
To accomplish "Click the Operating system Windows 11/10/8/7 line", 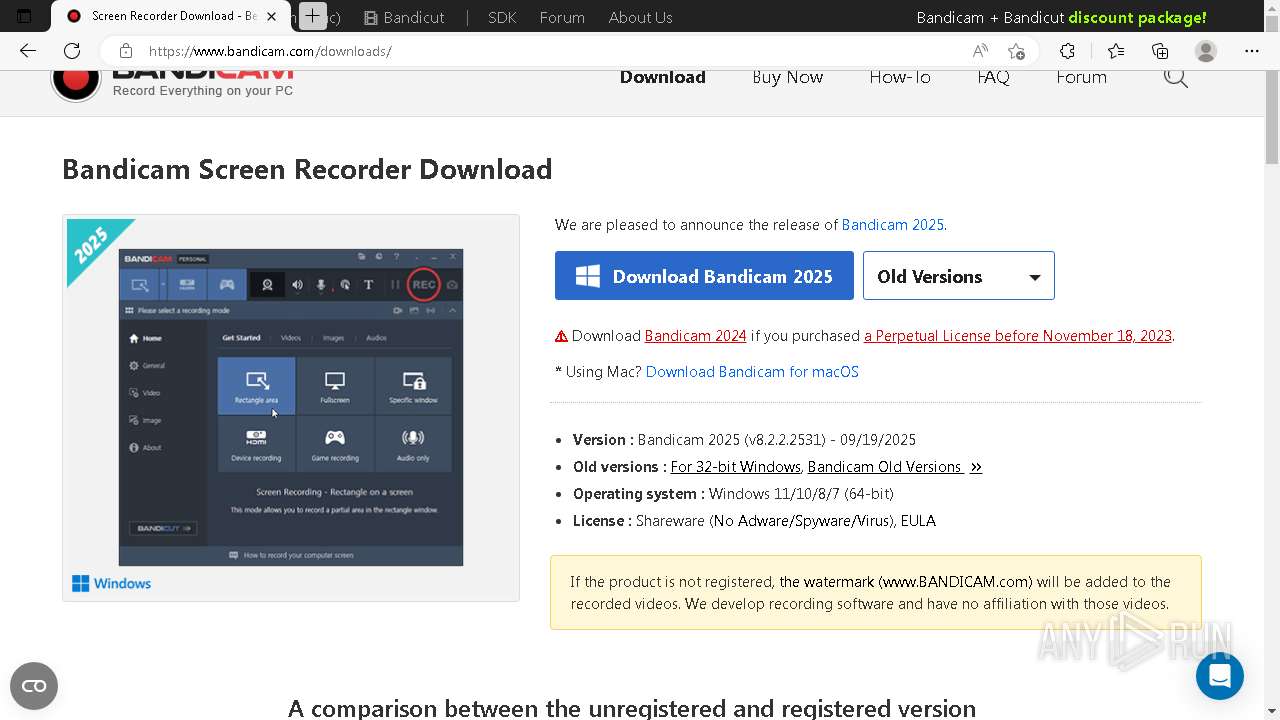I will [x=733, y=494].
